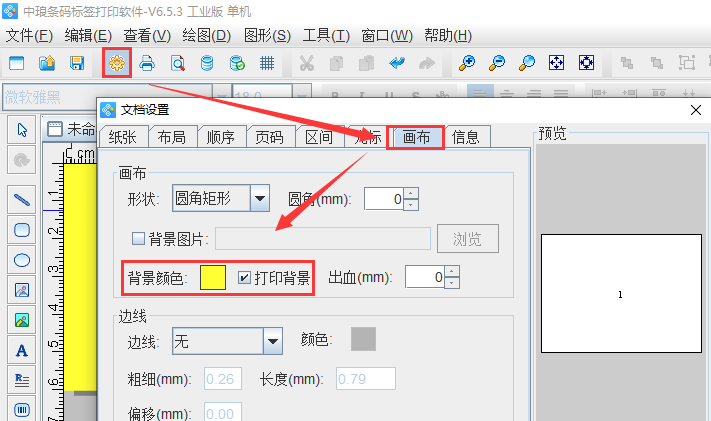Switch to the 布局 tab
This screenshot has height=421, width=711.
click(x=172, y=137)
